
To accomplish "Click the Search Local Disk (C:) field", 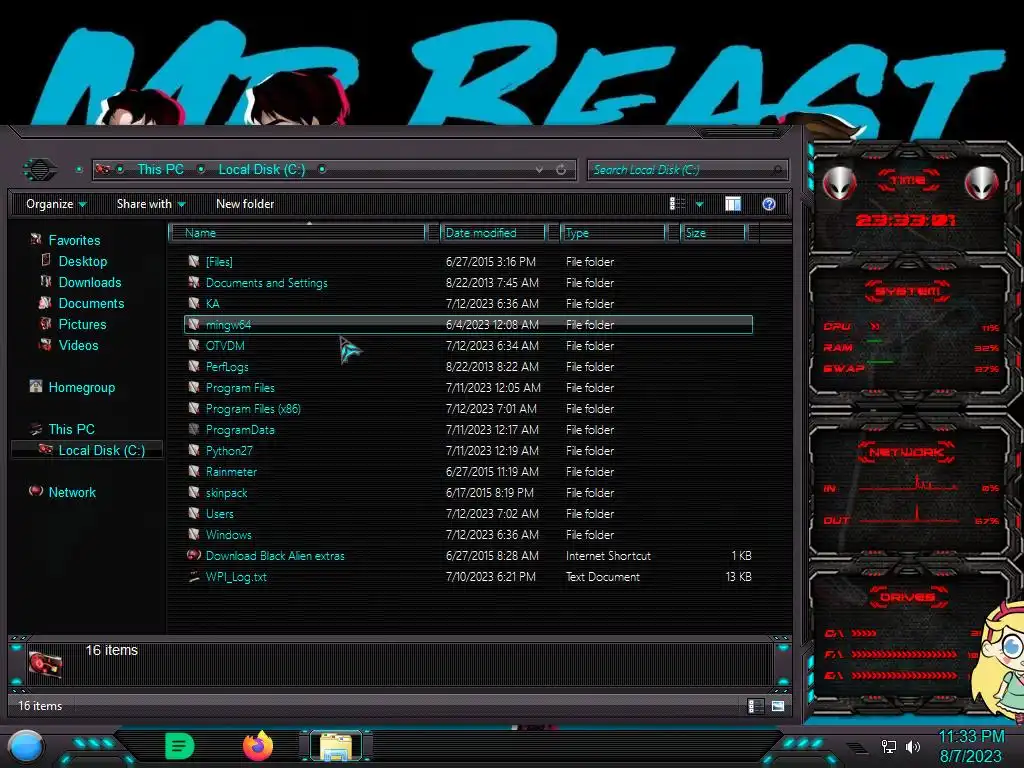I will pos(687,170).
